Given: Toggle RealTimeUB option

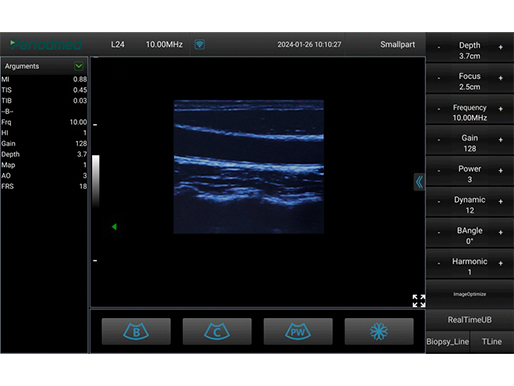Looking at the screenshot, I should point(470,320).
